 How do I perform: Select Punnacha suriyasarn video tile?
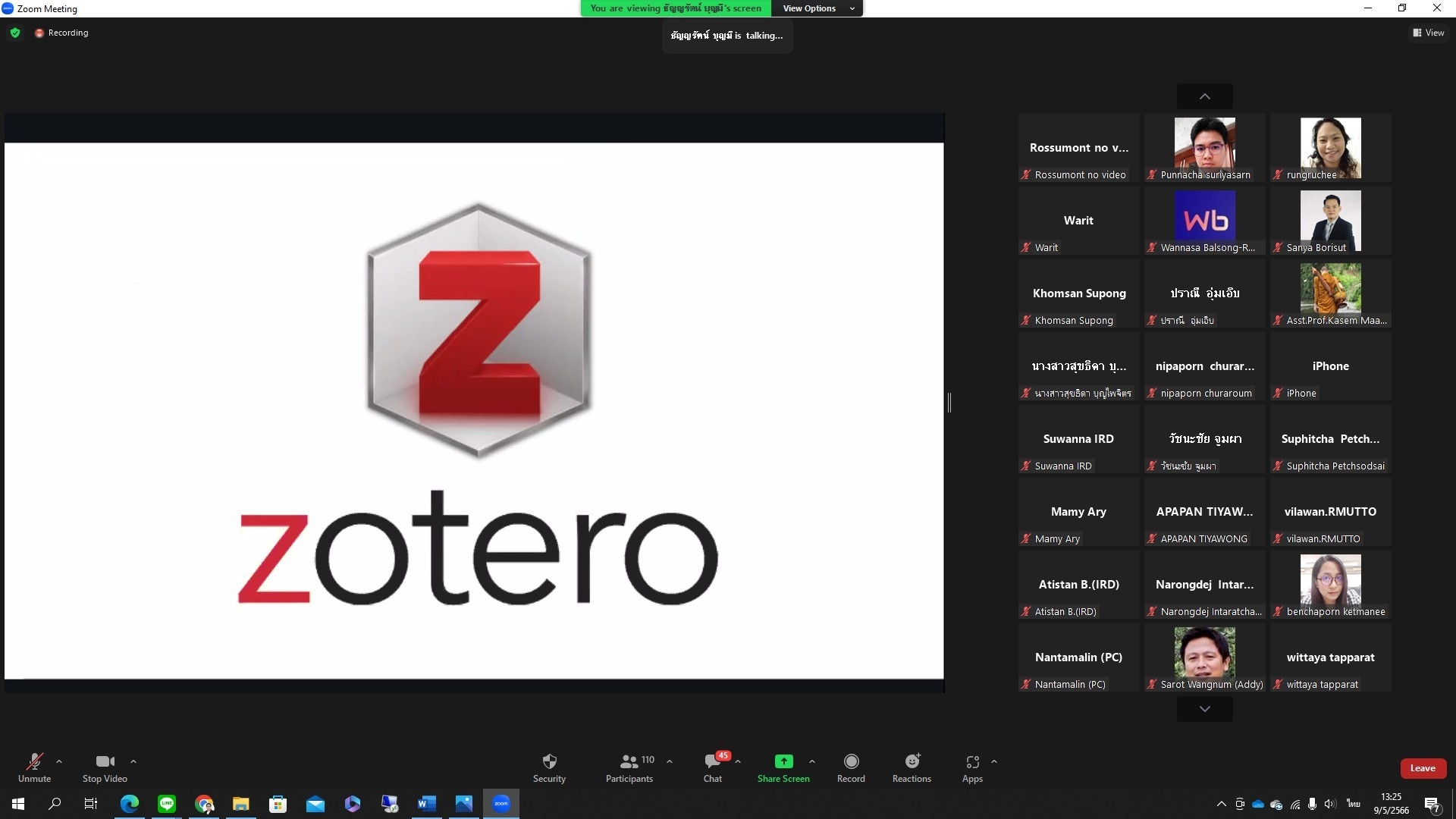pos(1204,148)
